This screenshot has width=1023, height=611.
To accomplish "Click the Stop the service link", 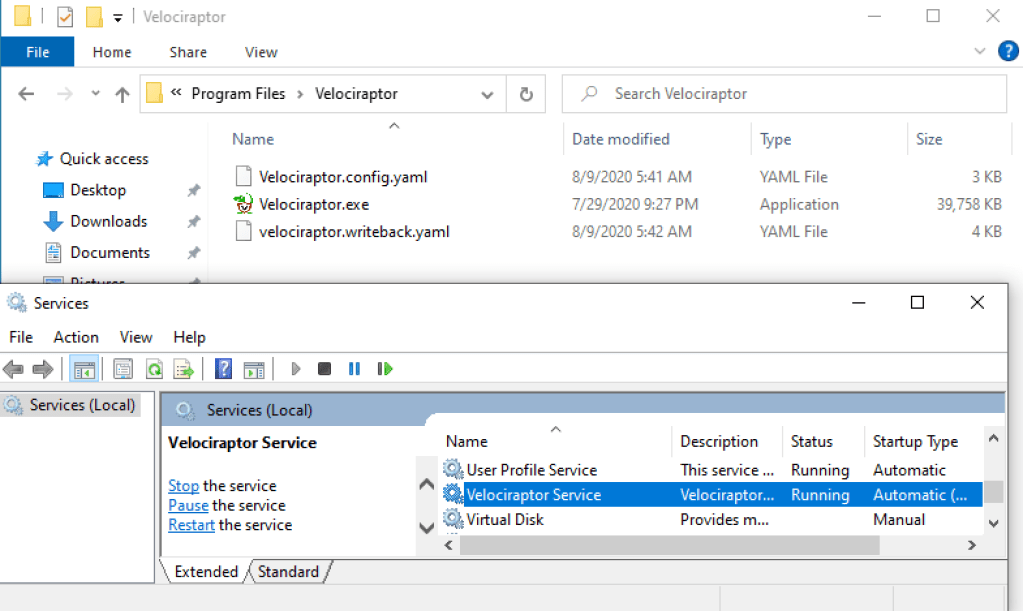I will pyautogui.click(x=183, y=486).
